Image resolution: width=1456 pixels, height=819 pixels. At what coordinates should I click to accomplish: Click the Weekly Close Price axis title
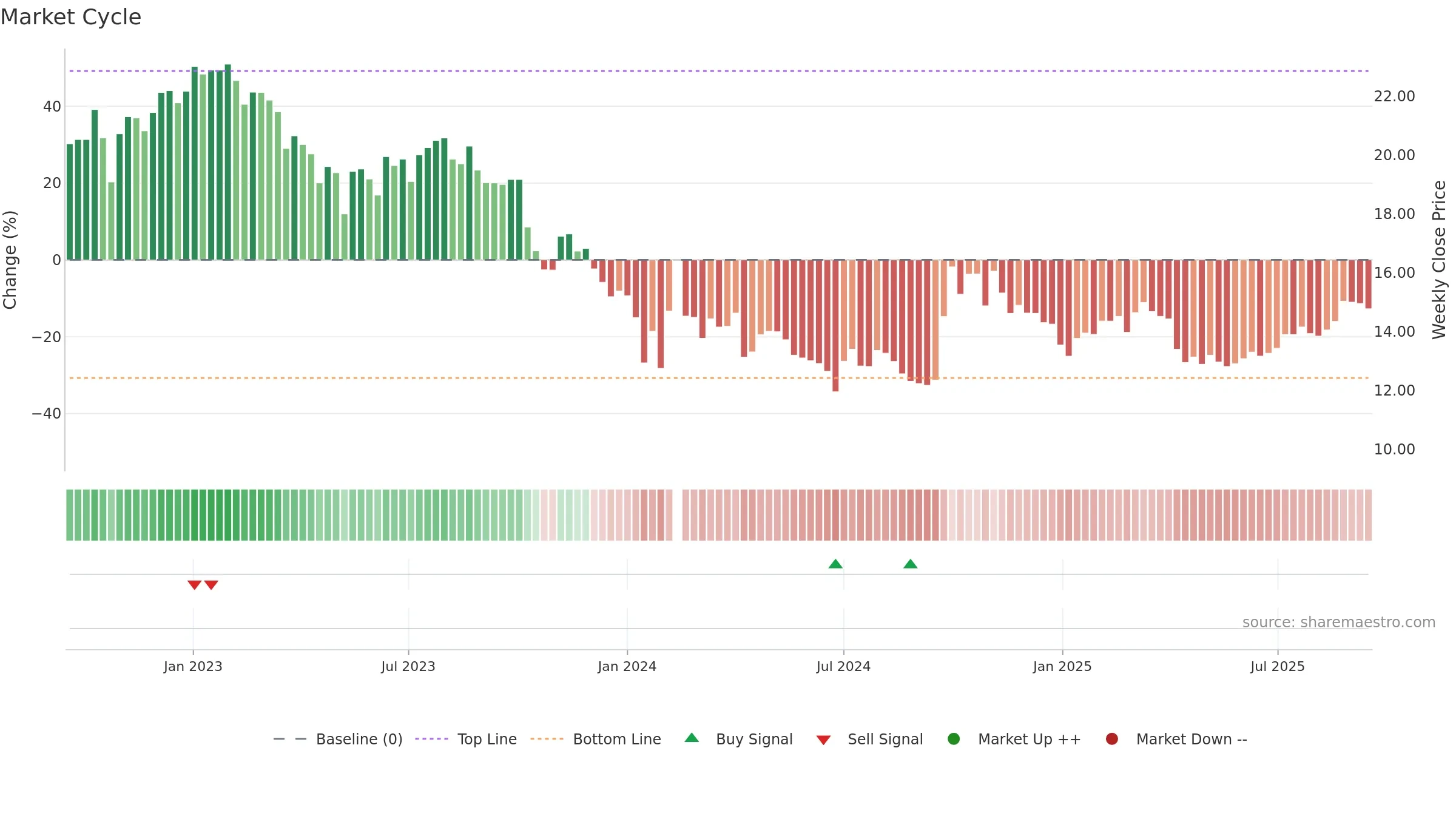pos(1439,260)
